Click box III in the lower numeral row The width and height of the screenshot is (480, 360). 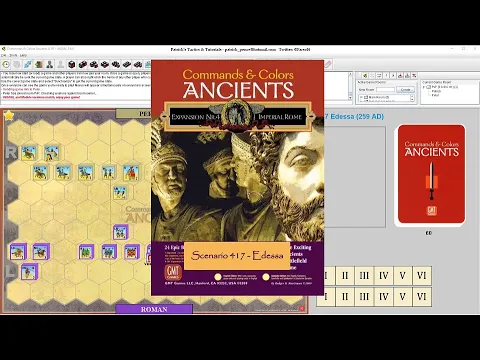click(x=364, y=297)
